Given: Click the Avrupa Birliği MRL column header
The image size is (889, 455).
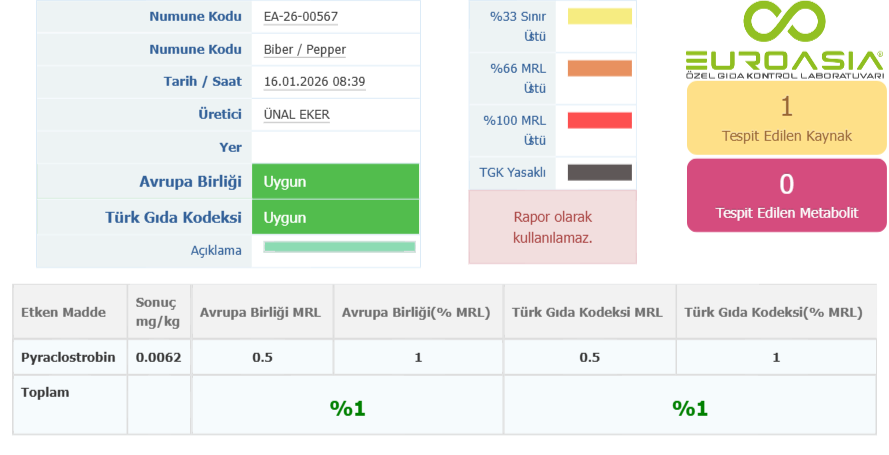Looking at the screenshot, I should 260,312.
